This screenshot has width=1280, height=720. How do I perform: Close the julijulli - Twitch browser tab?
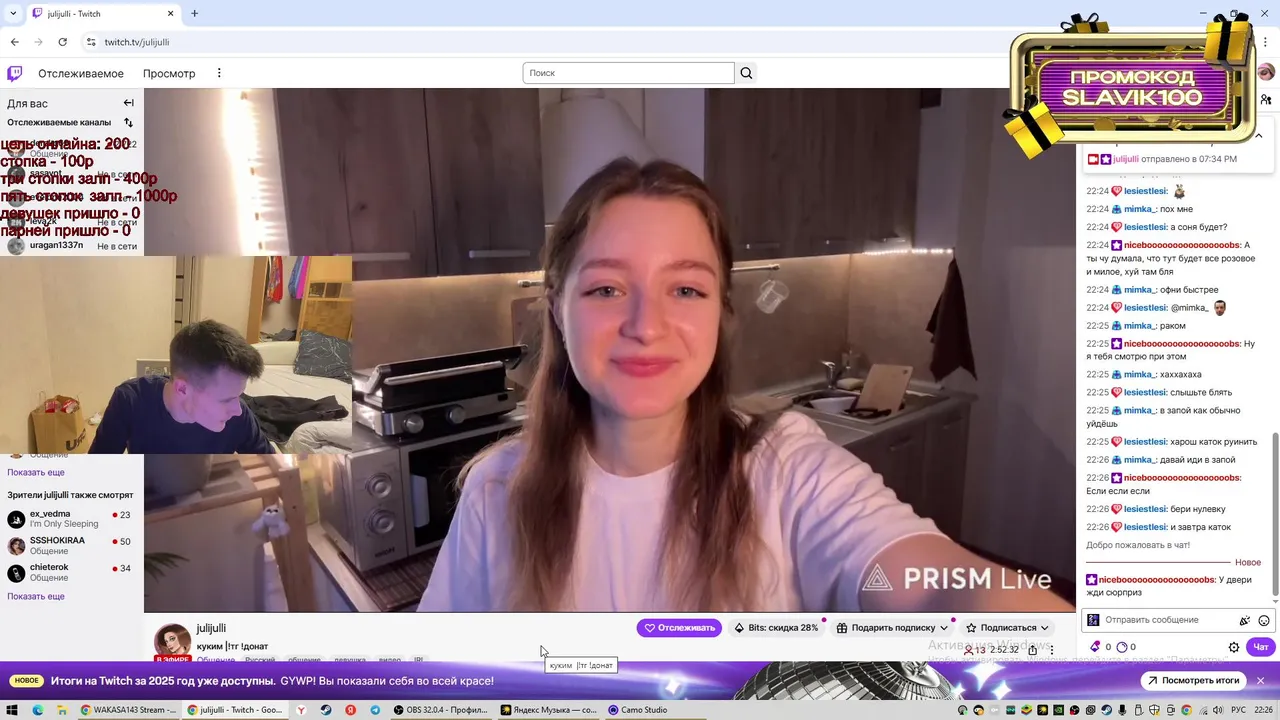point(170,13)
